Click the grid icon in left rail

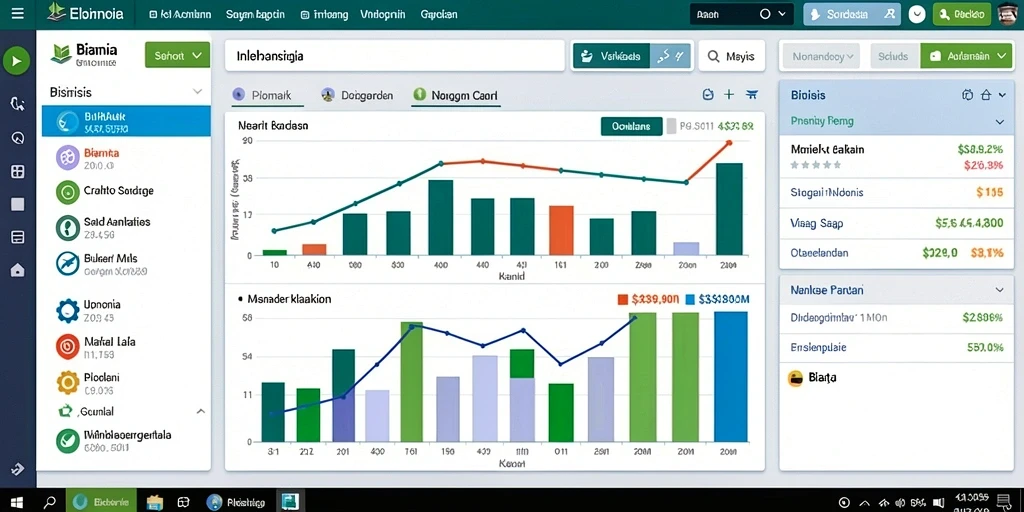click(x=18, y=172)
